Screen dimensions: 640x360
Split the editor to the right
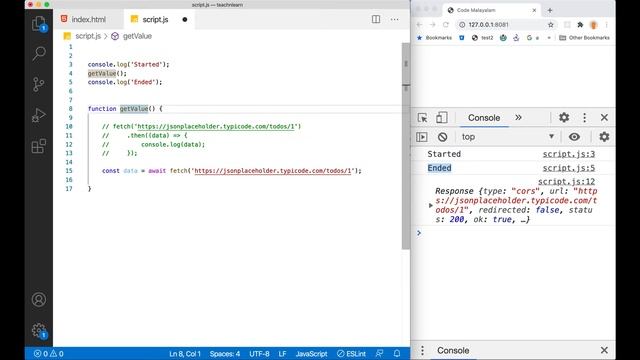click(x=376, y=19)
